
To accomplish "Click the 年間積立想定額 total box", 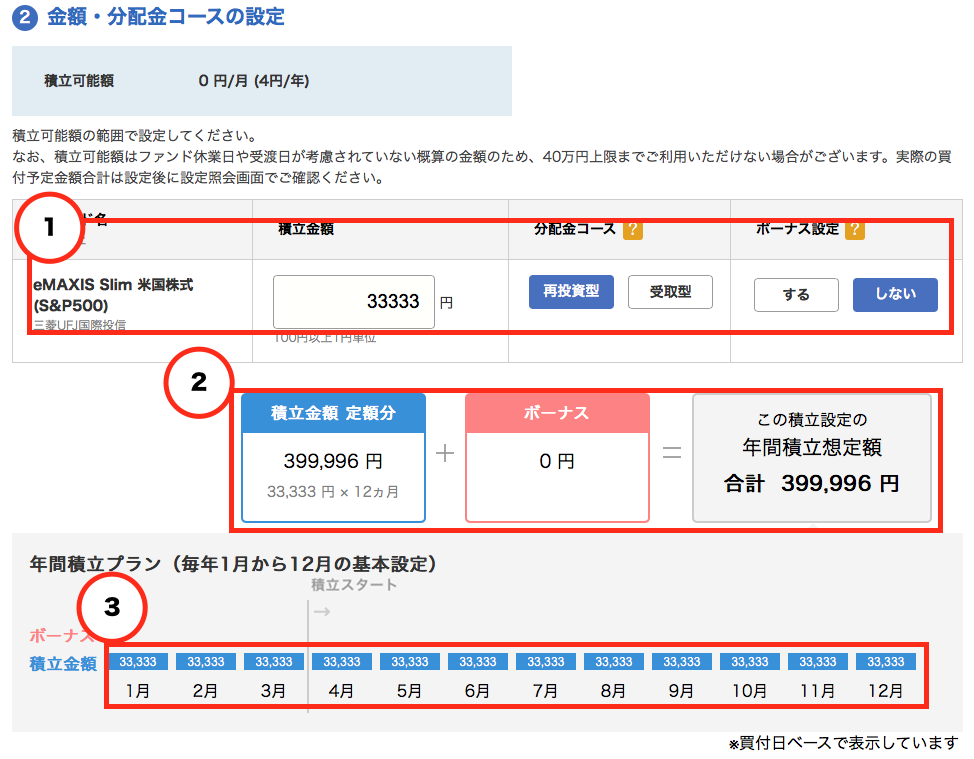I will click(x=811, y=458).
